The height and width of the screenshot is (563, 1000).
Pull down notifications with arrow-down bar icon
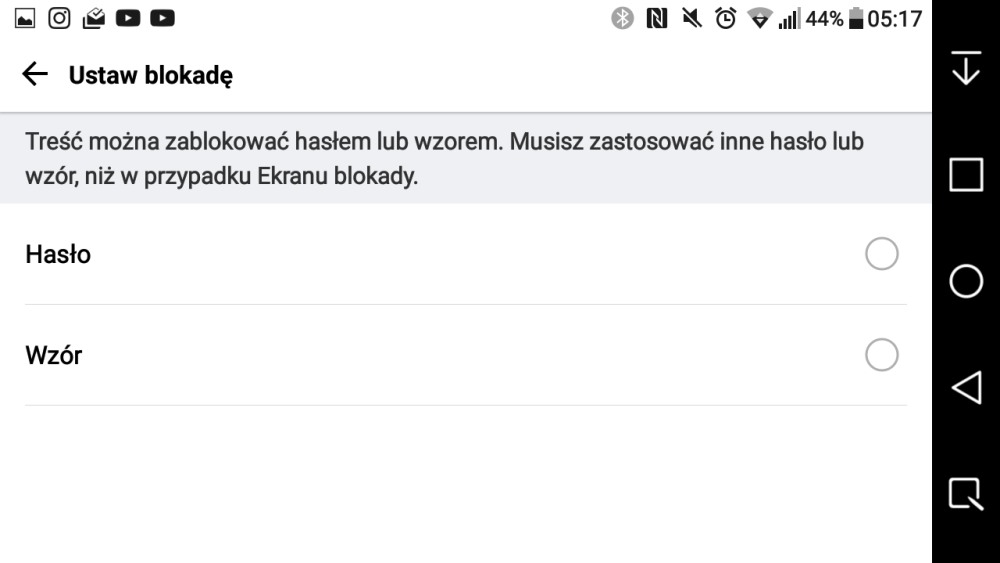coord(965,67)
